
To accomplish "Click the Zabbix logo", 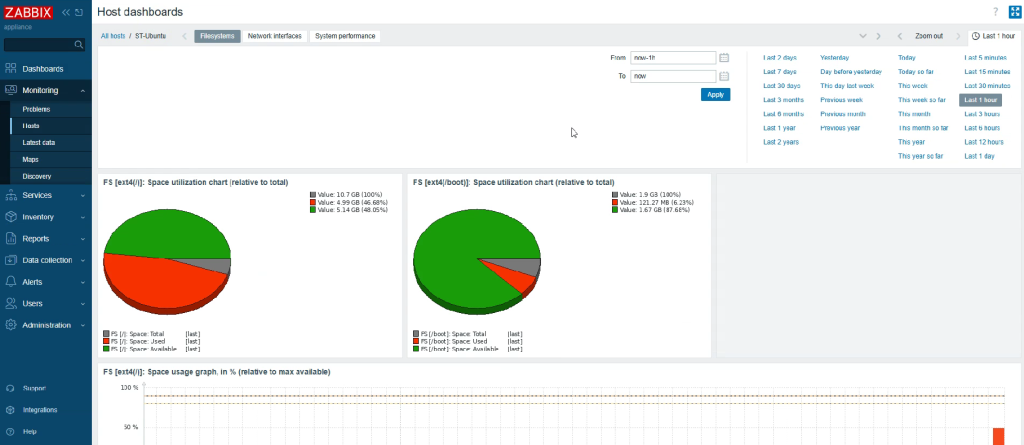I will [28, 12].
